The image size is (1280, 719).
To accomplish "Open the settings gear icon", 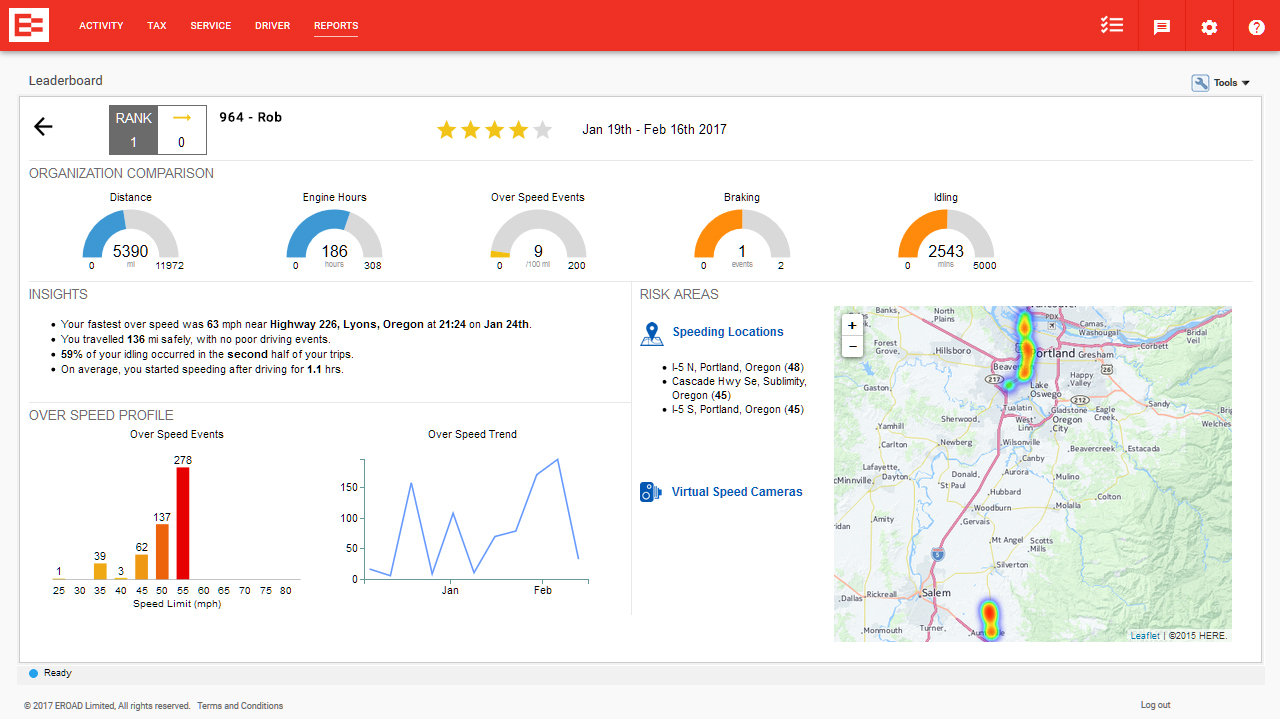I will 1209,27.
